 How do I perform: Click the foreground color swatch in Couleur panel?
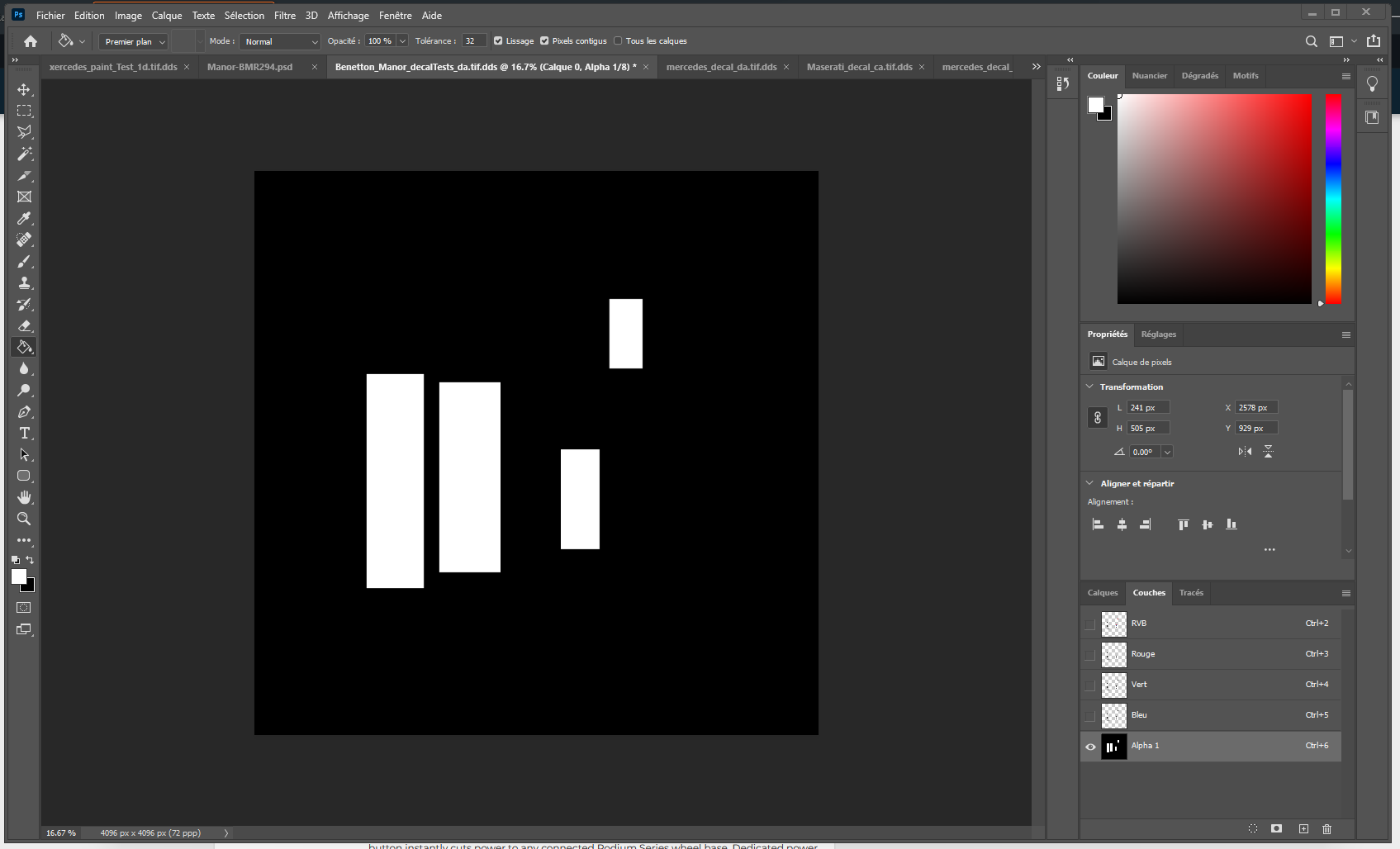pos(1095,105)
